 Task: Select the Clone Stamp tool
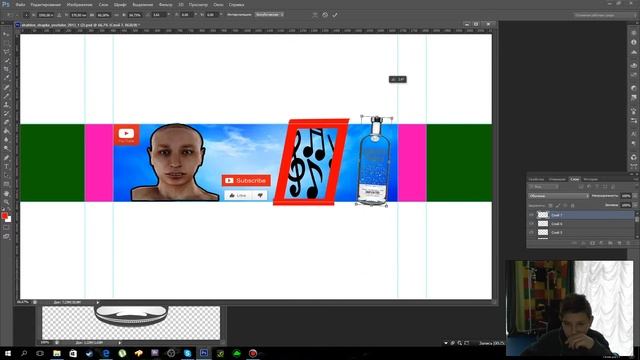pyautogui.click(x=6, y=104)
